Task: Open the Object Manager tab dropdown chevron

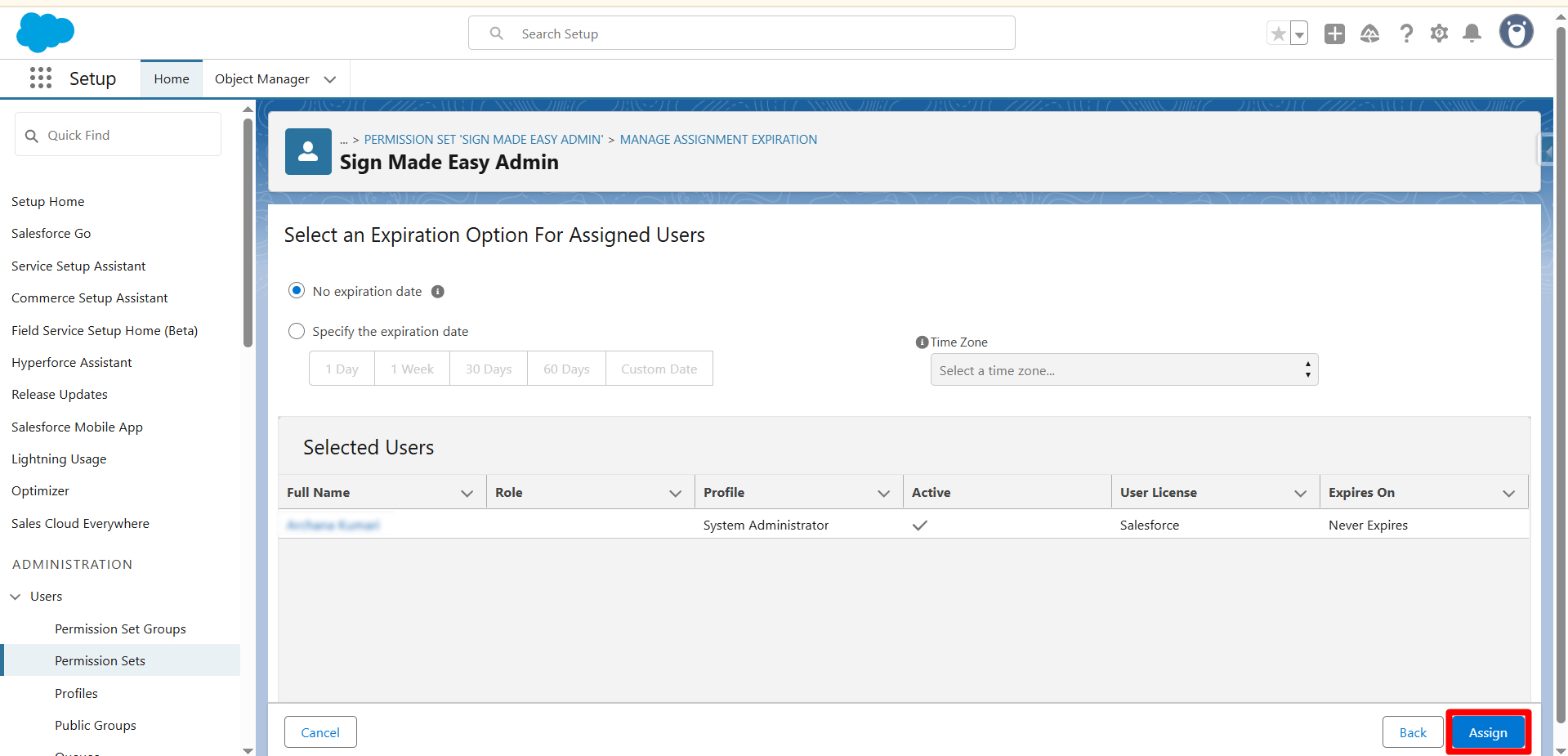Action: [x=330, y=79]
